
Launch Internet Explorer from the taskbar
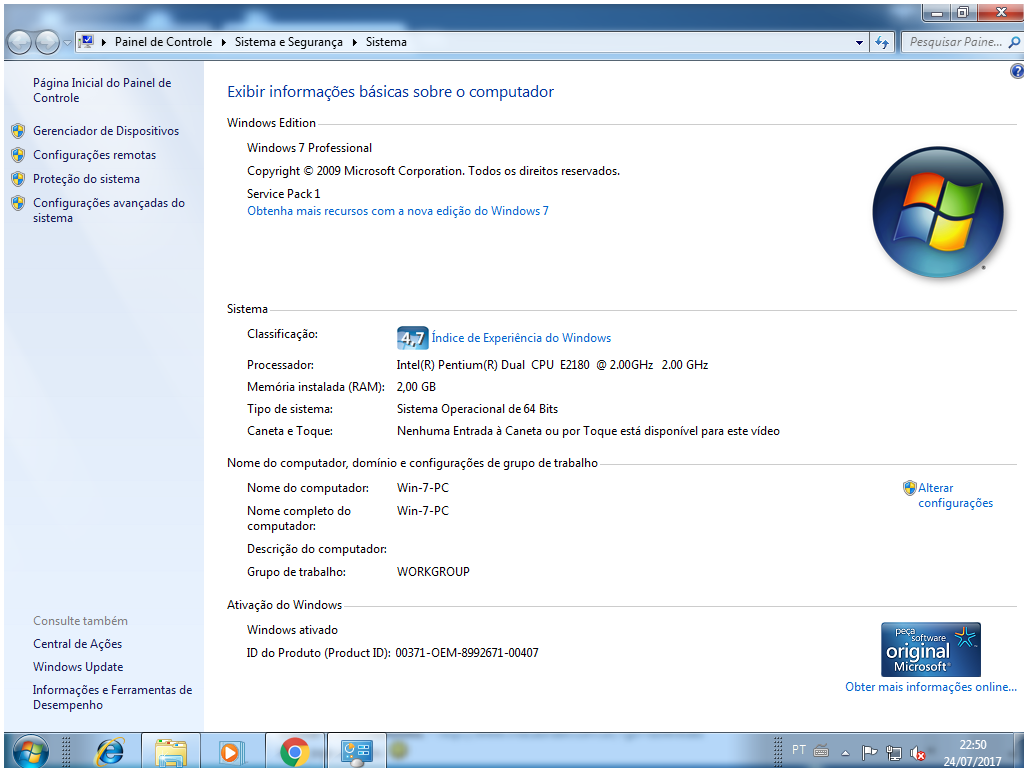coord(109,750)
